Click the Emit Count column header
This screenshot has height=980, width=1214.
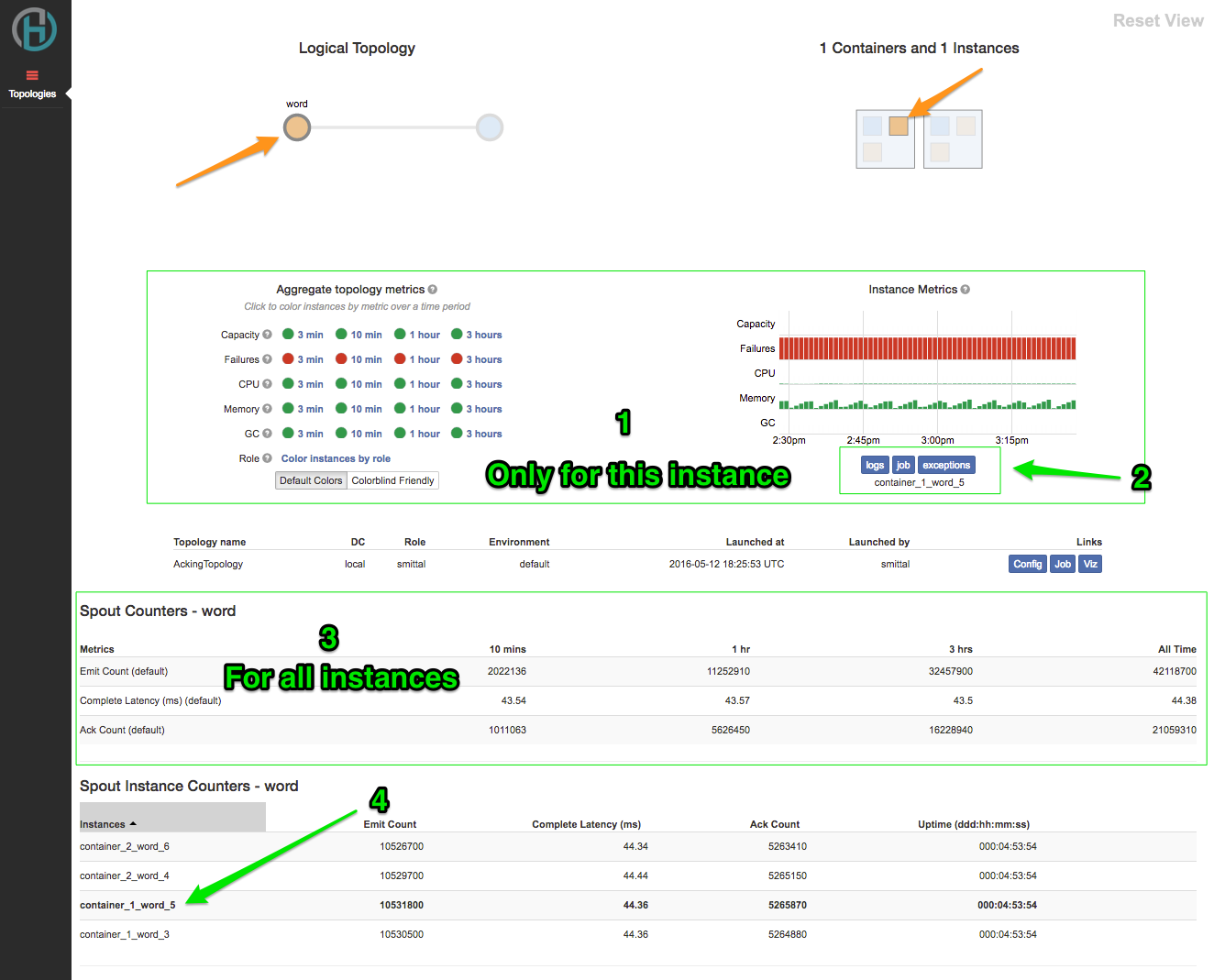(390, 824)
